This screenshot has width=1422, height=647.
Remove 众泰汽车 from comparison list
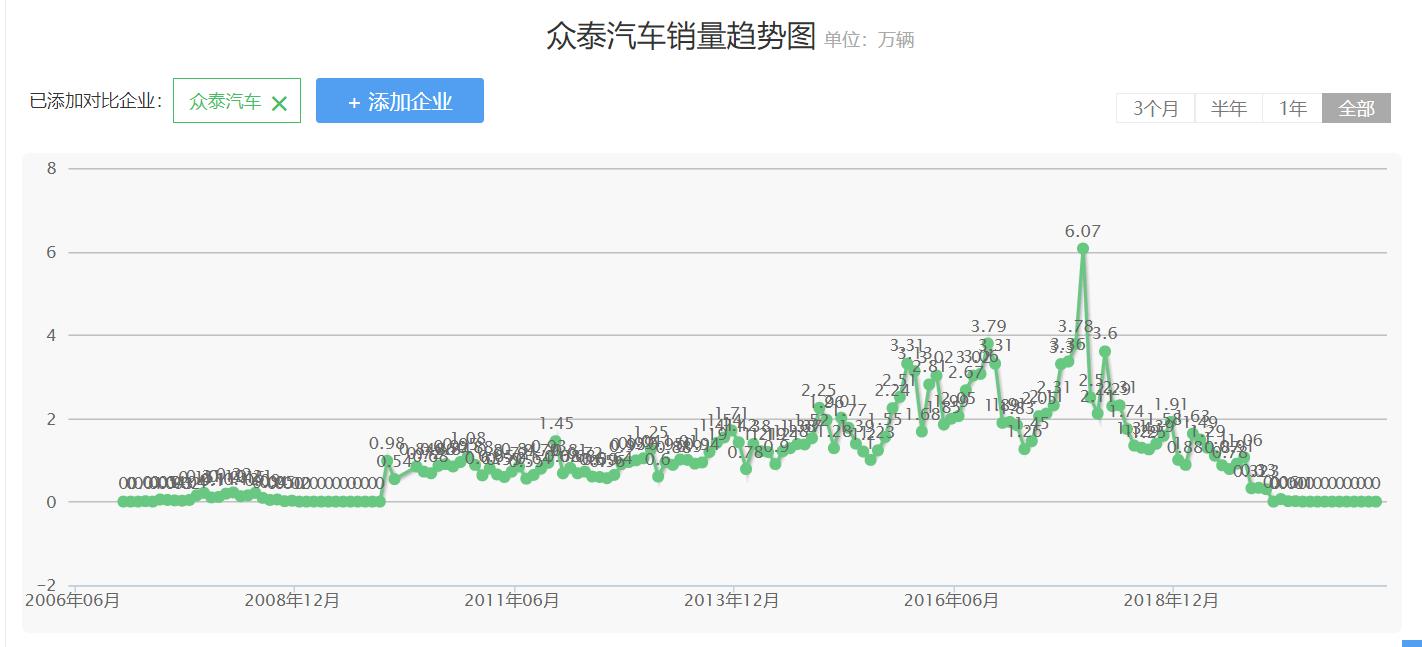pyautogui.click(x=281, y=101)
